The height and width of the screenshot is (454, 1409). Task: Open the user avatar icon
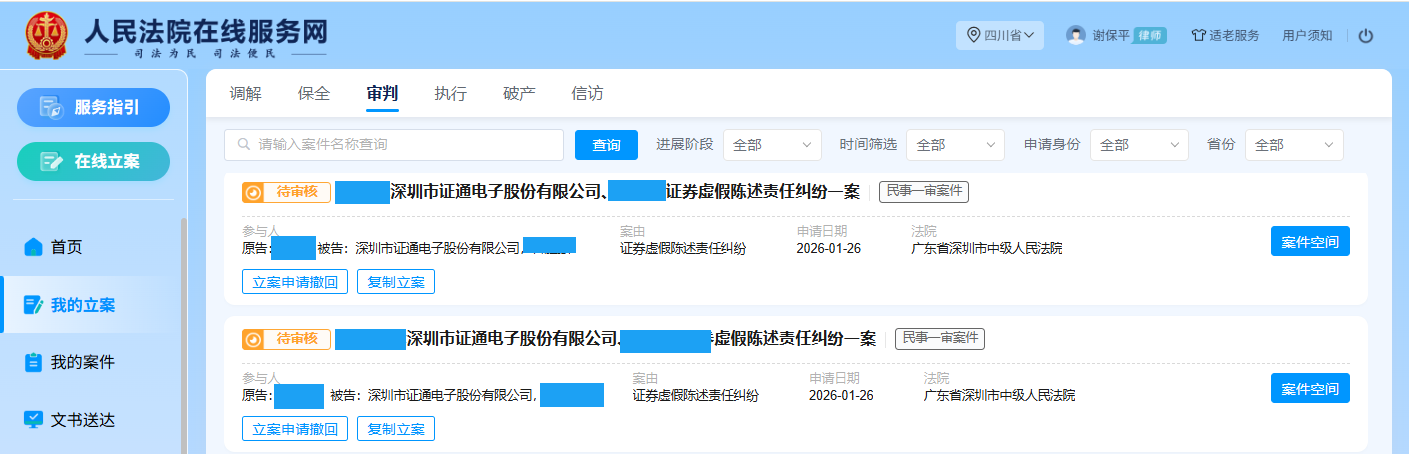point(1076,35)
